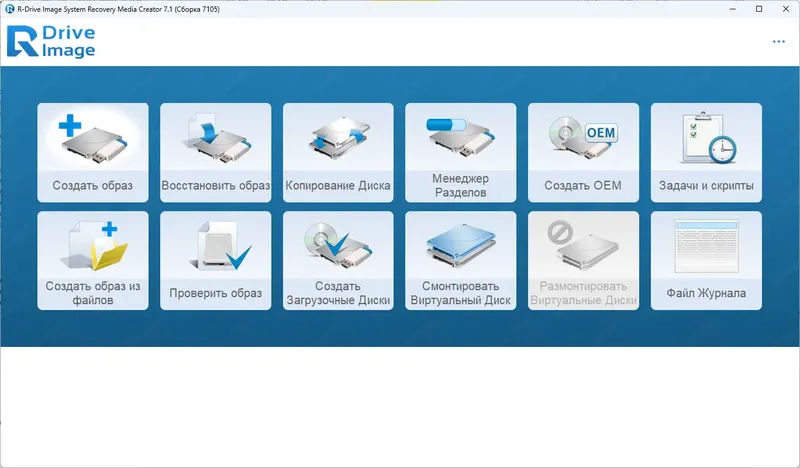Minimize the R-Drive Image window
Screen dimensions: 800x468
pos(733,9)
